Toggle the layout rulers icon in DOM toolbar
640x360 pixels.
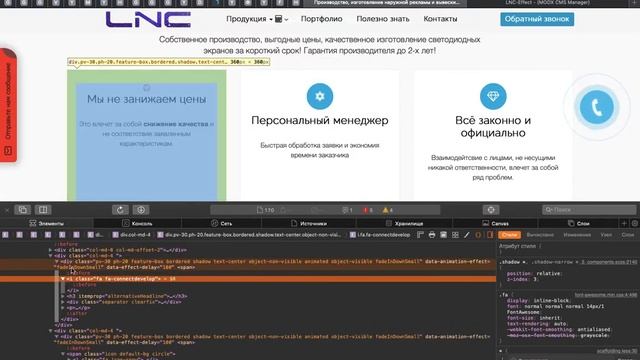click(420, 235)
